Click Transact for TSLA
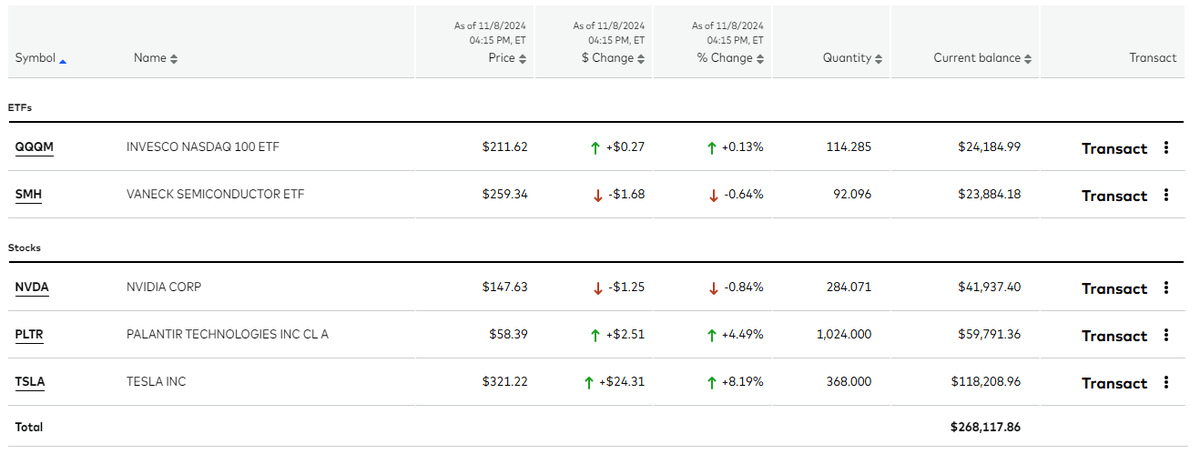The width and height of the screenshot is (1200, 464). click(1114, 383)
